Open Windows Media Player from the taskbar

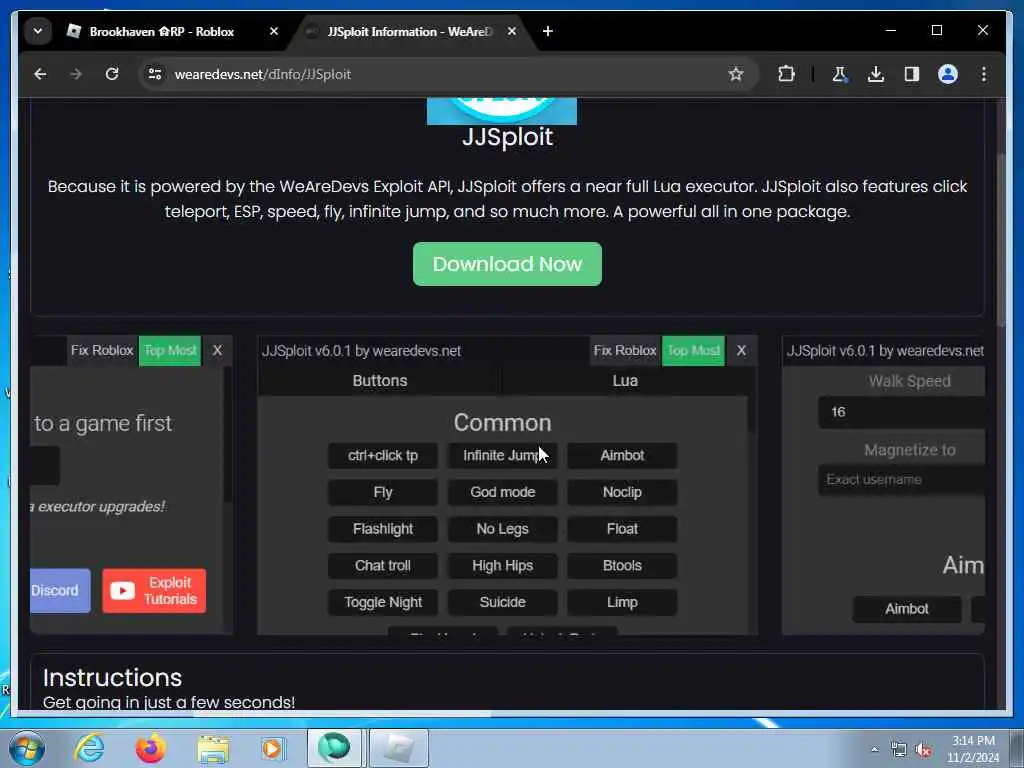[x=273, y=748]
